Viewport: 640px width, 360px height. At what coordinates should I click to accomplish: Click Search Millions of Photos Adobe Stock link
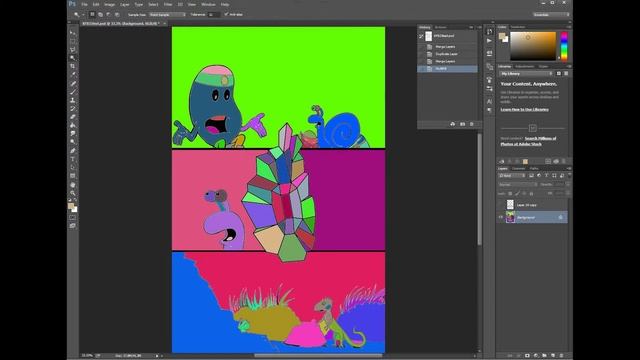tap(529, 141)
